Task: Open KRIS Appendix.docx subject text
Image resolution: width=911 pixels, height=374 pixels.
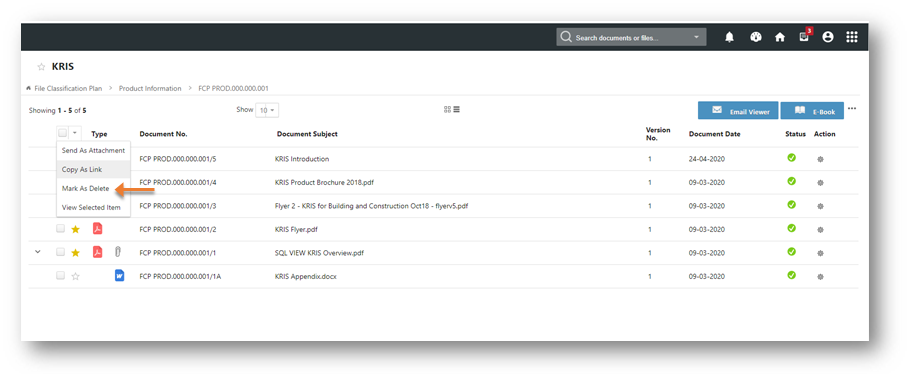Action: coord(306,277)
